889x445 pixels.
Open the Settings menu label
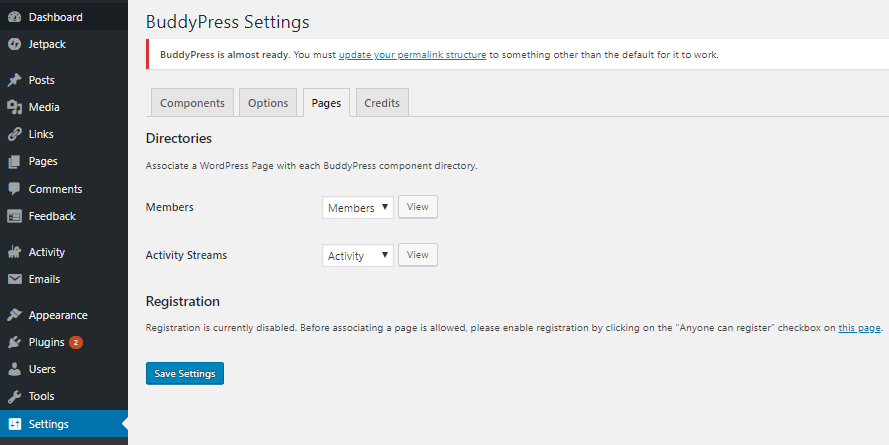49,424
